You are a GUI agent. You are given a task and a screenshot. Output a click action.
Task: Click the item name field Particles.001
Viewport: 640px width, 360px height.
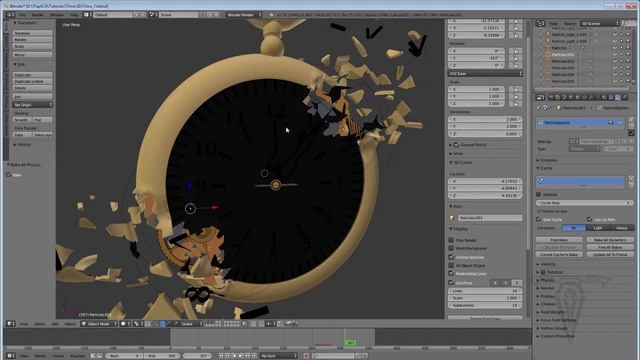[x=490, y=218]
